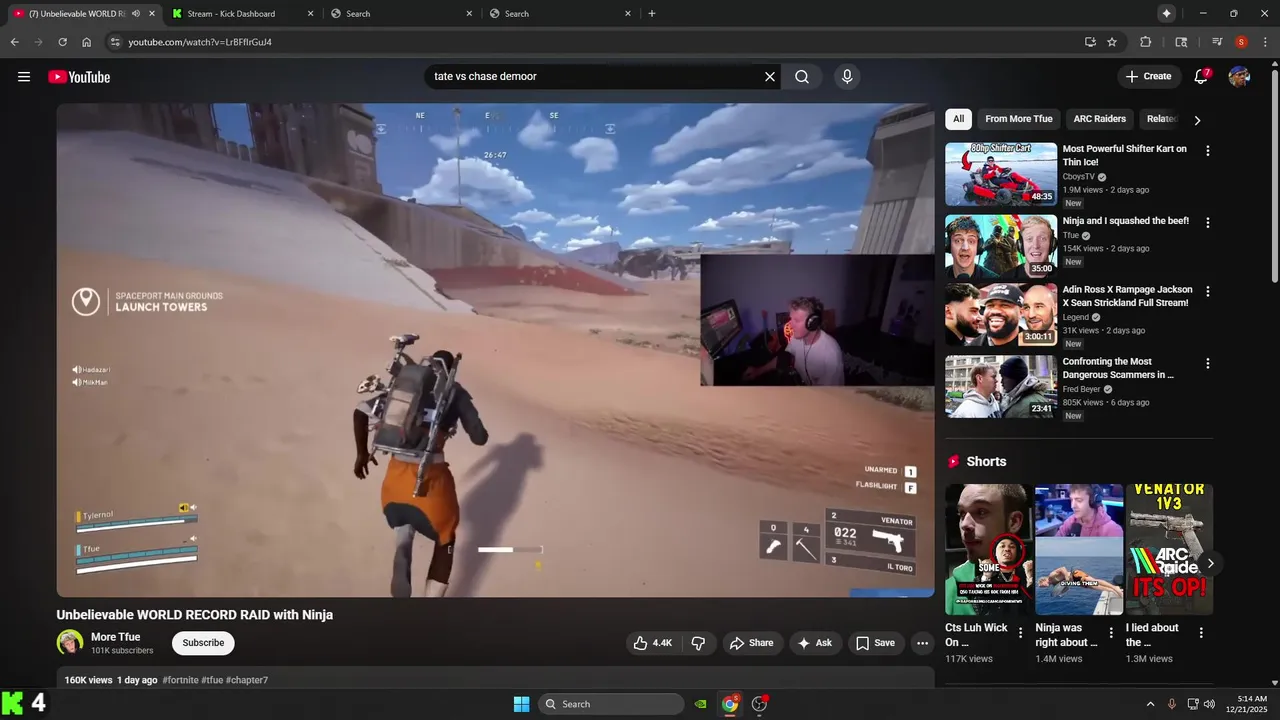Image resolution: width=1280 pixels, height=720 pixels.
Task: Open the Chrome profile avatar
Action: tap(1241, 42)
